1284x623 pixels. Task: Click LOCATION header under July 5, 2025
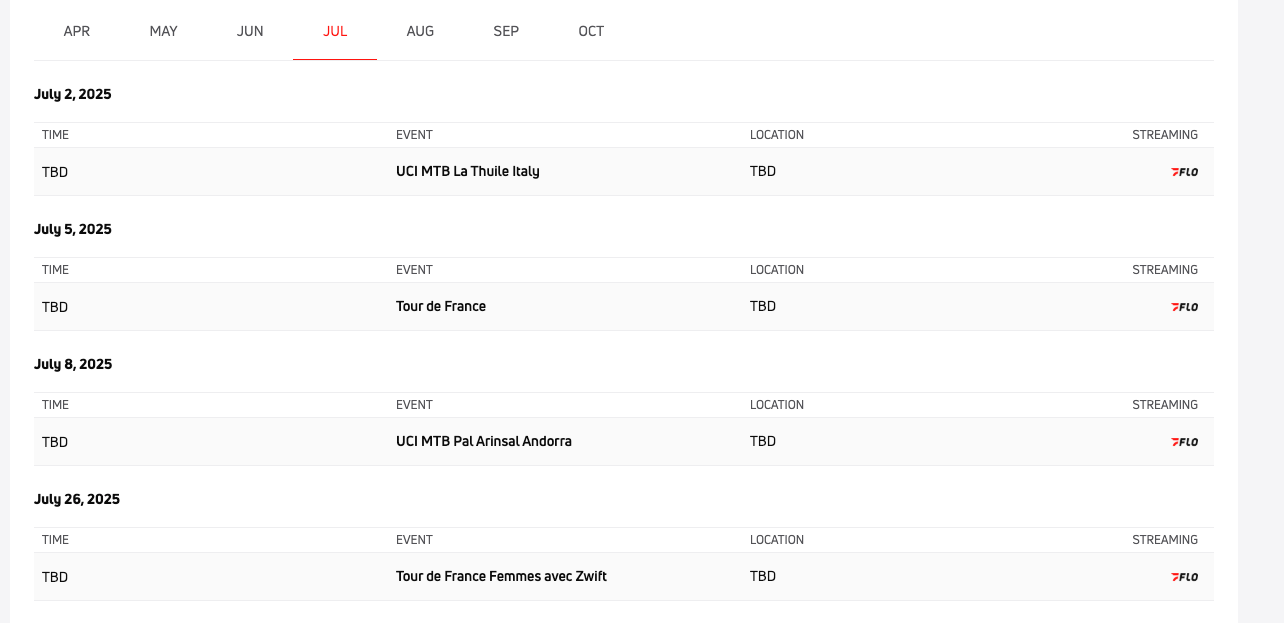pyautogui.click(x=777, y=270)
